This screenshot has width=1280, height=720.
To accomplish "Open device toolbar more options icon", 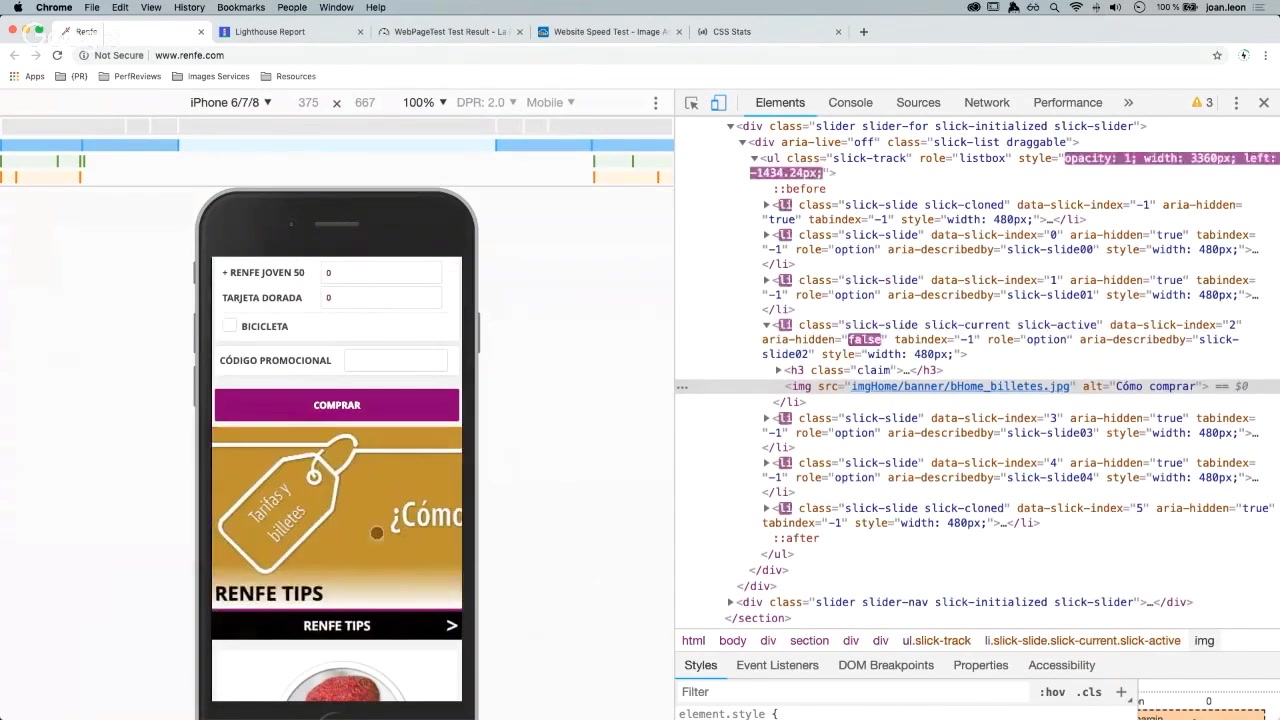I will point(656,103).
